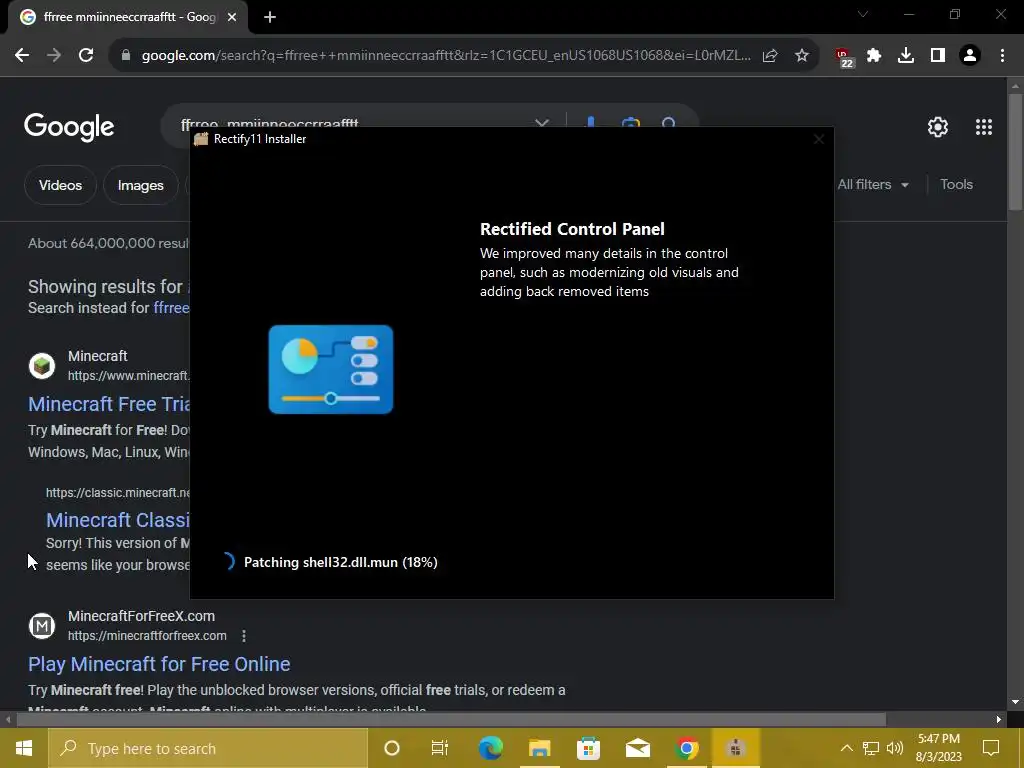
Task: Click the Rectified Control Panel illustration
Action: click(x=330, y=370)
